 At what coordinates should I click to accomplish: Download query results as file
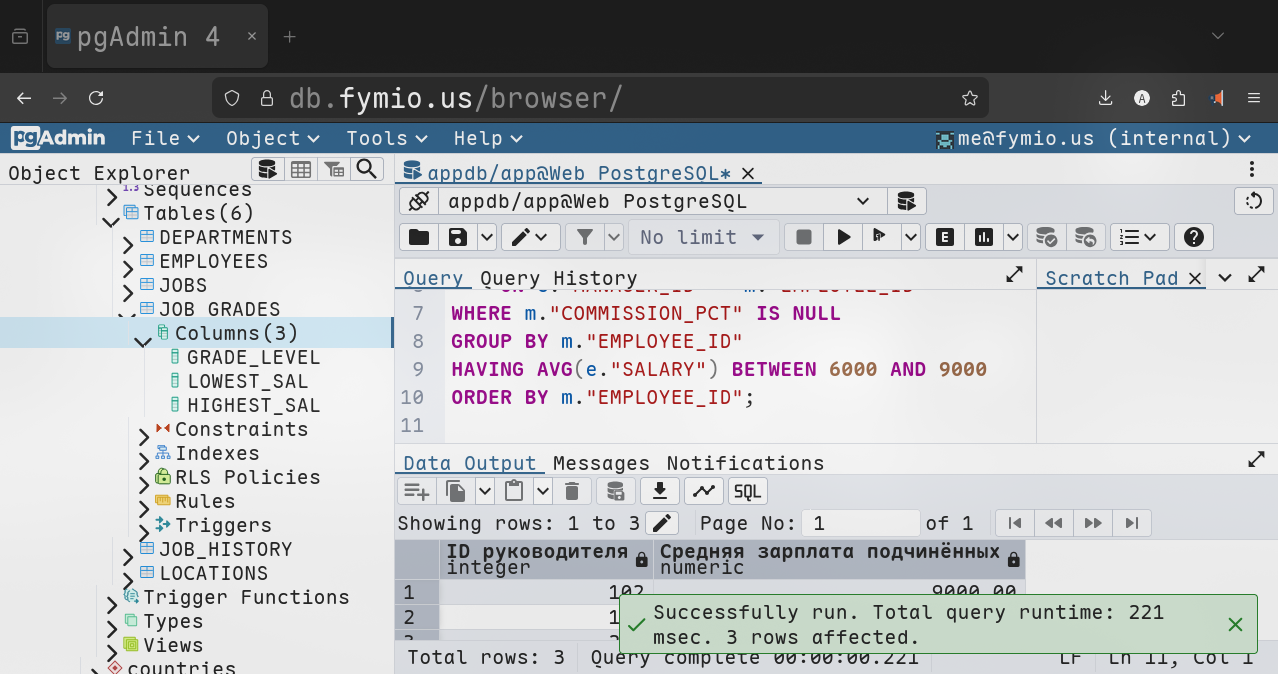(x=659, y=491)
